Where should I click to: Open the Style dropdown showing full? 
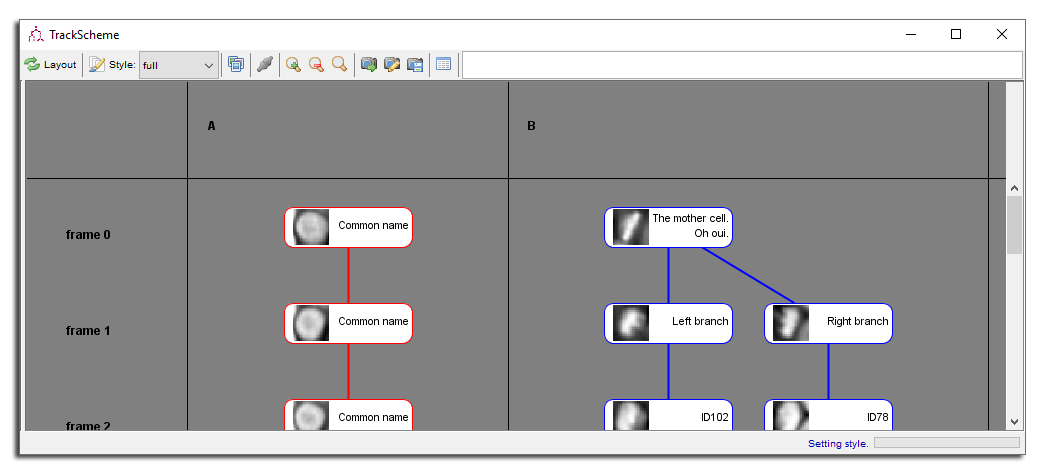click(x=179, y=65)
